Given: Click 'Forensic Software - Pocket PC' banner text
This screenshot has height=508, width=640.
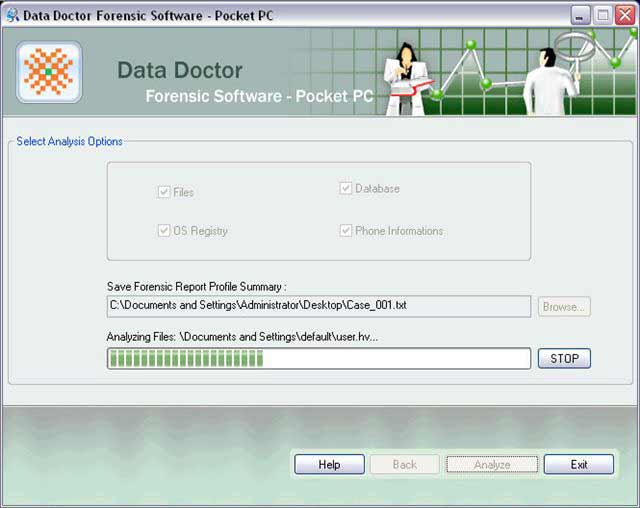Looking at the screenshot, I should click(259, 96).
